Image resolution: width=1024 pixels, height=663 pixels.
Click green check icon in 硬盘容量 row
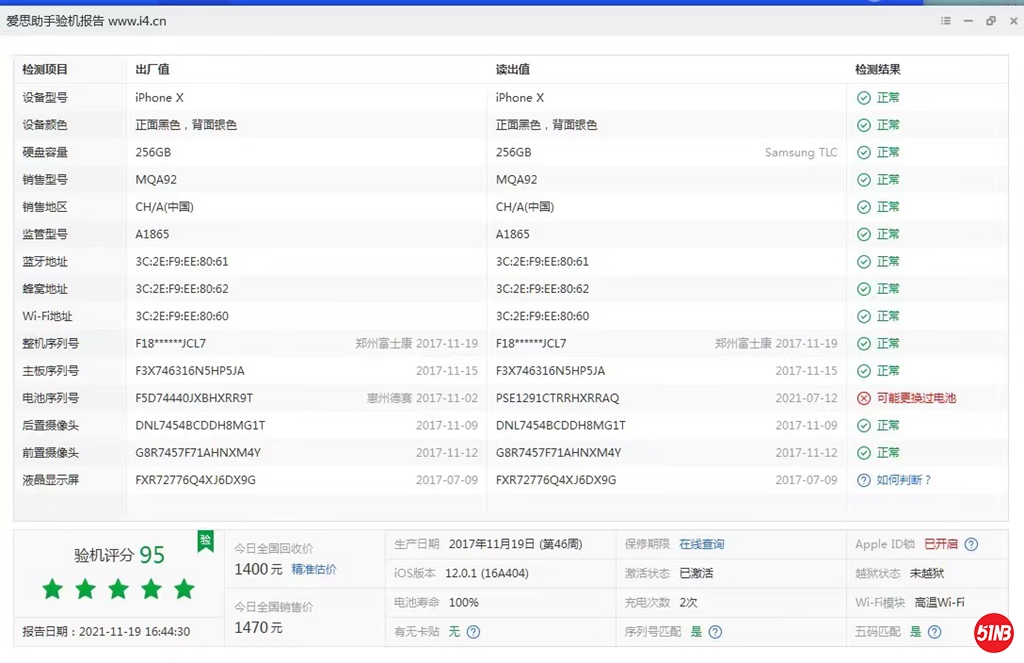pos(864,153)
